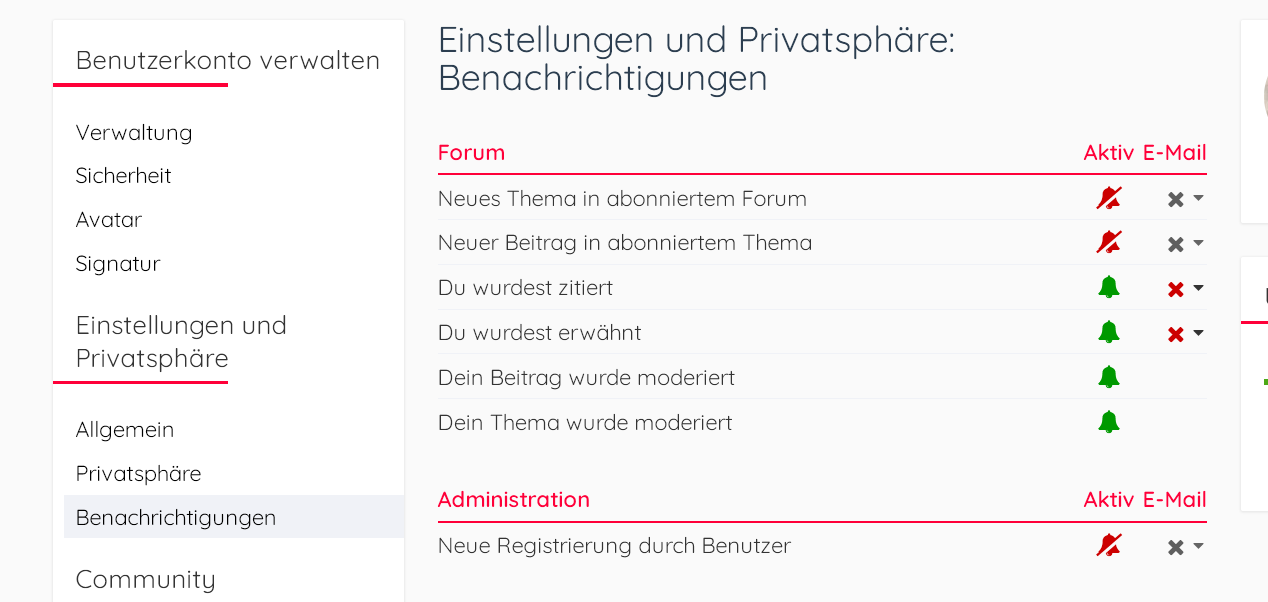This screenshot has width=1268, height=602.
Task: Open the Avatar settings page
Action: (x=109, y=220)
